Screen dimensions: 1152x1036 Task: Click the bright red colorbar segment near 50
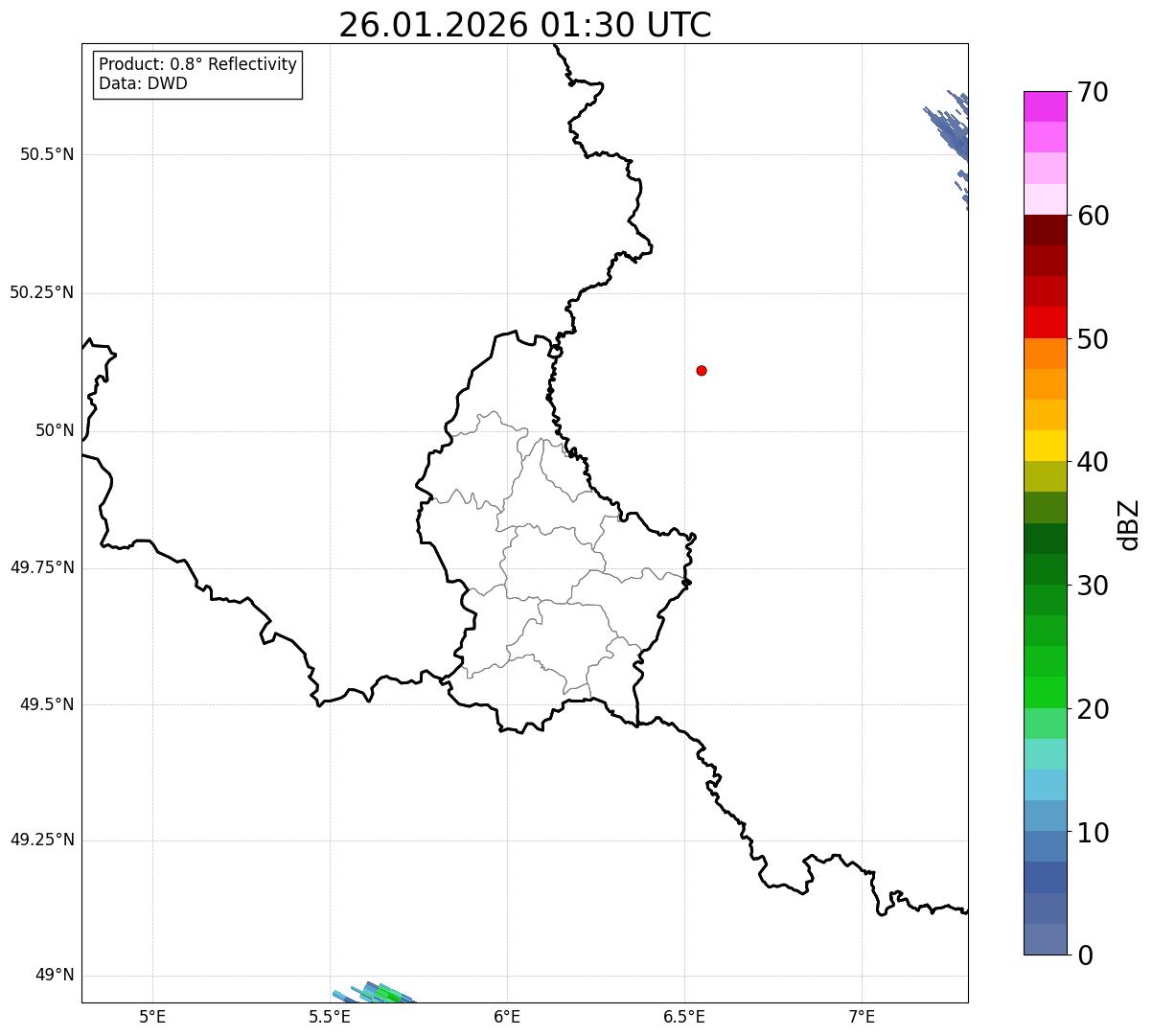tap(1046, 323)
